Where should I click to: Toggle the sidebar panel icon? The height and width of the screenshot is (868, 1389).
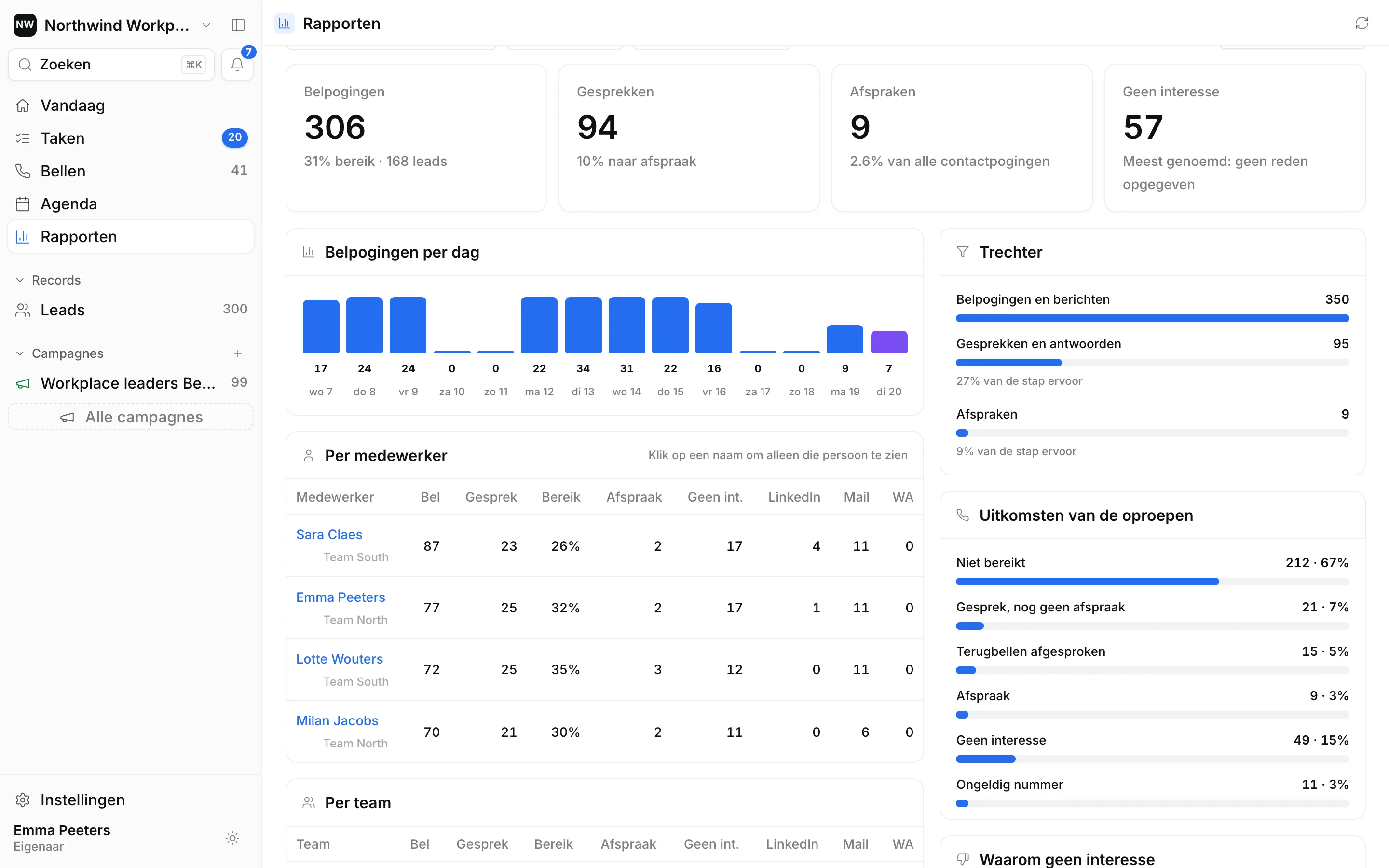(238, 25)
